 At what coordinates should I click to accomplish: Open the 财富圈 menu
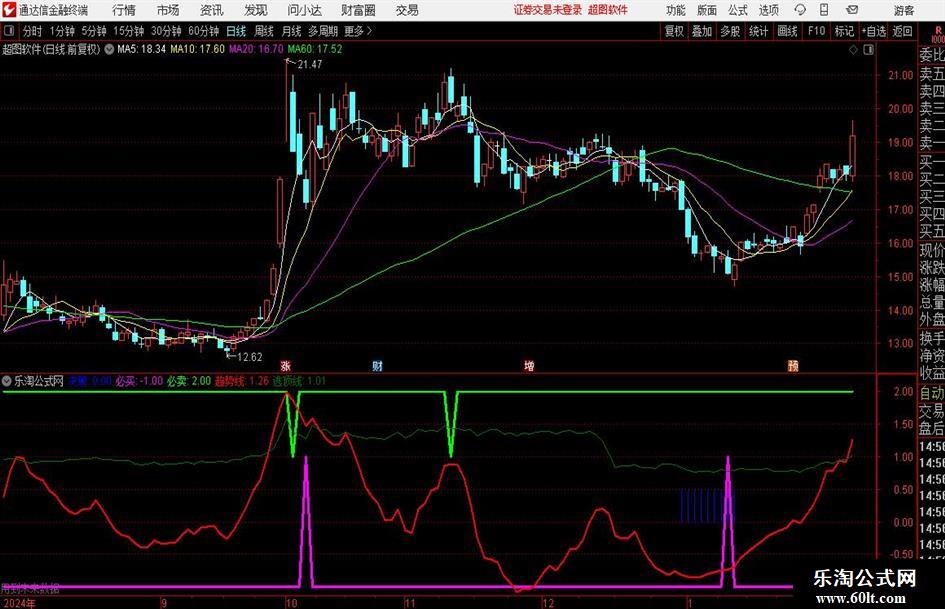tap(358, 10)
